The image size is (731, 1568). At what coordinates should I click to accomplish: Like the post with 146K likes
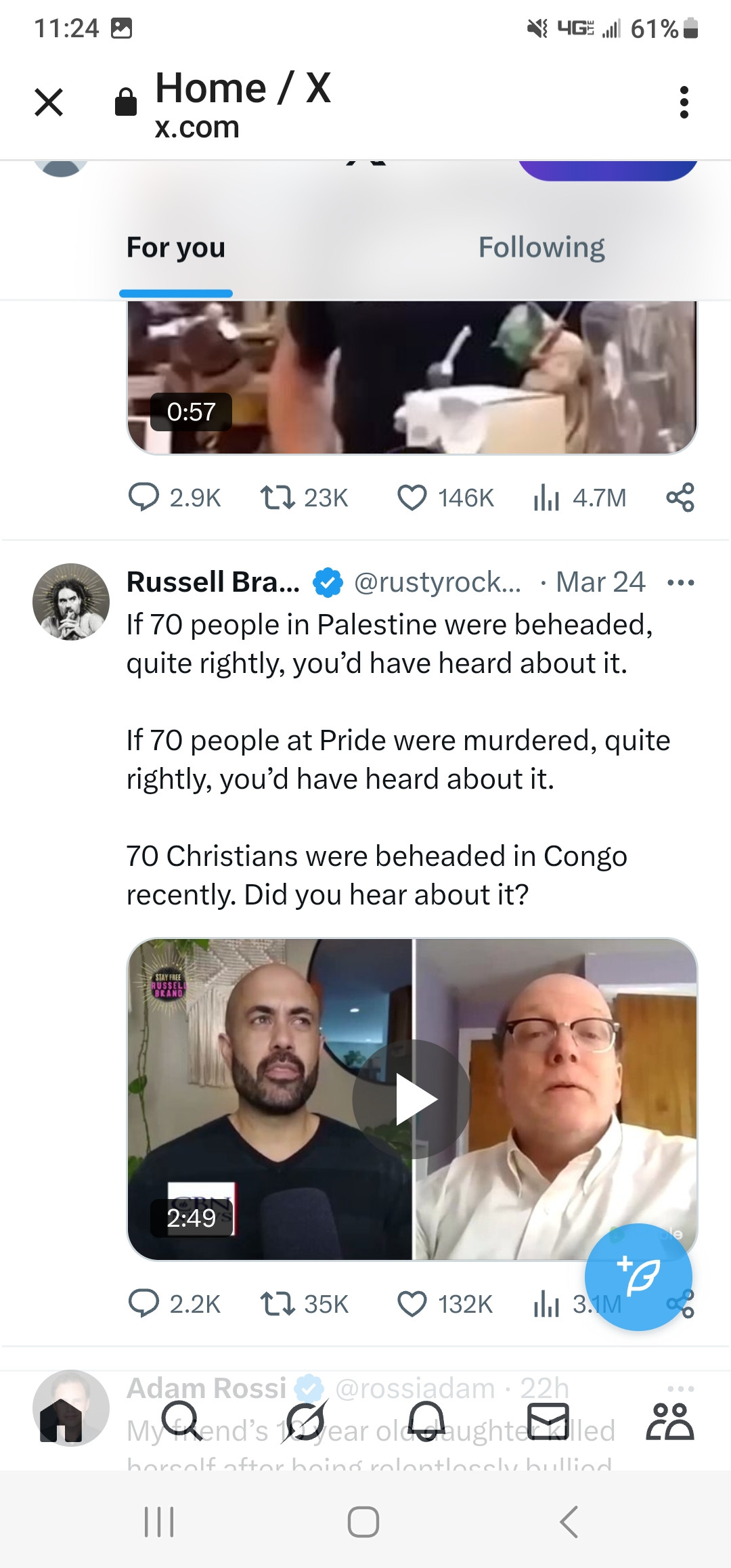[x=412, y=498]
